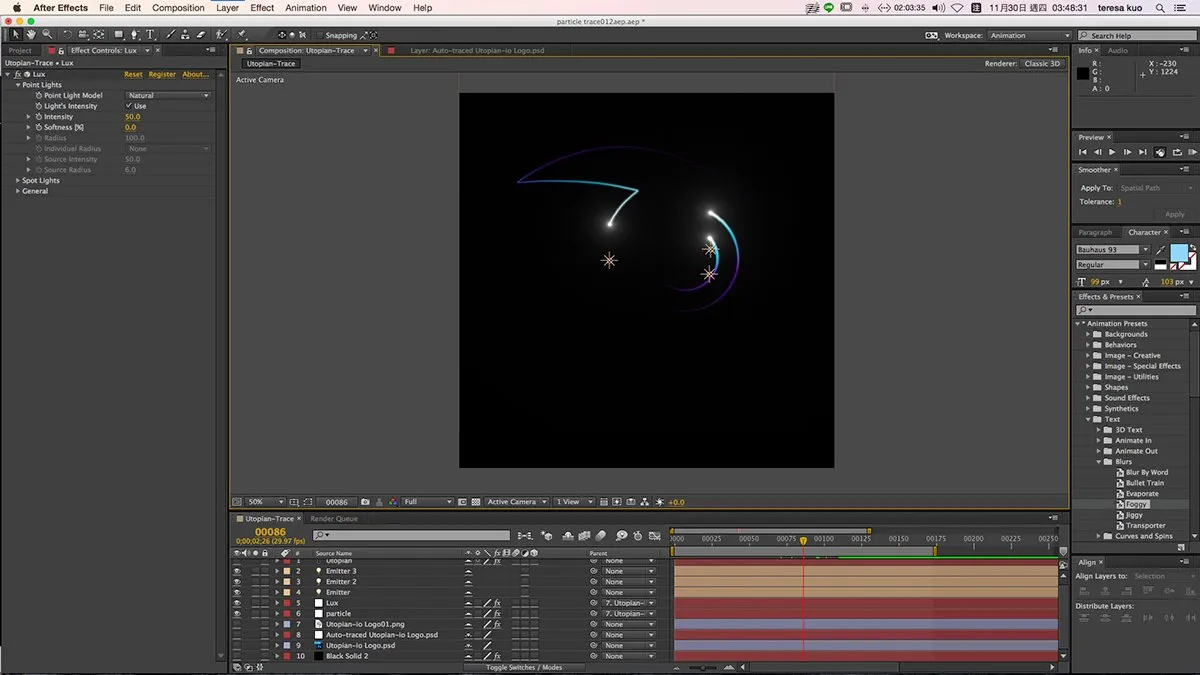
Task: Toggle visibility of the Lux layer
Action: coord(237,603)
